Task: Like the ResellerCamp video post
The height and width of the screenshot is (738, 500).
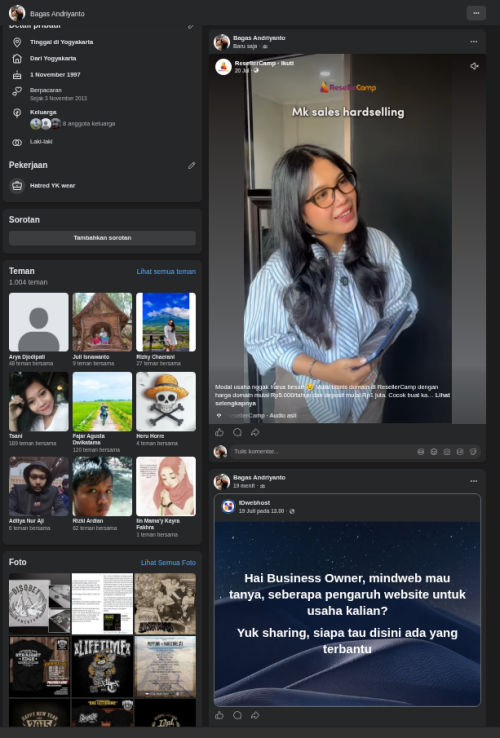Action: 219,432
